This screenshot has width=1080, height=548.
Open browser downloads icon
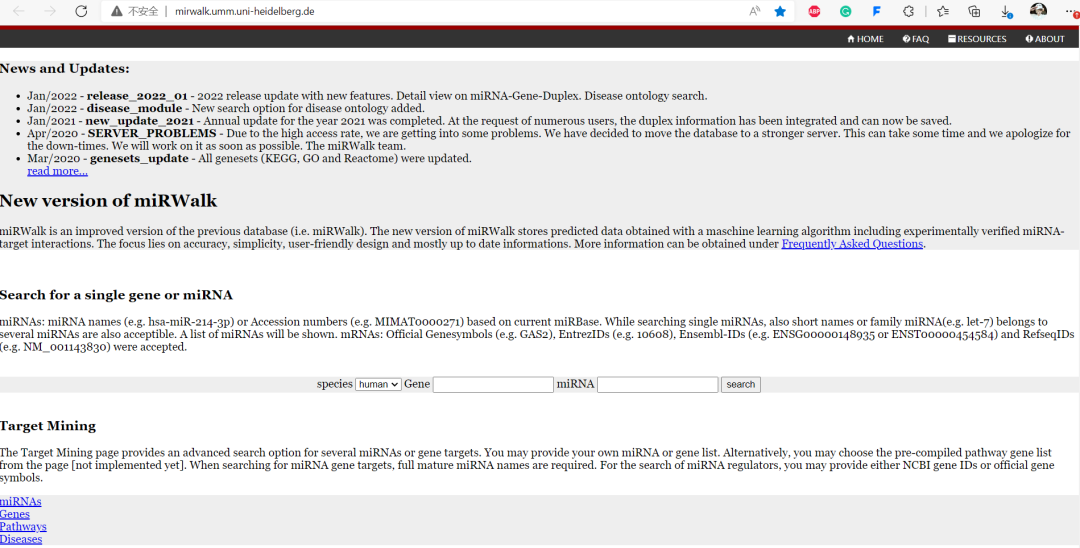click(1006, 11)
